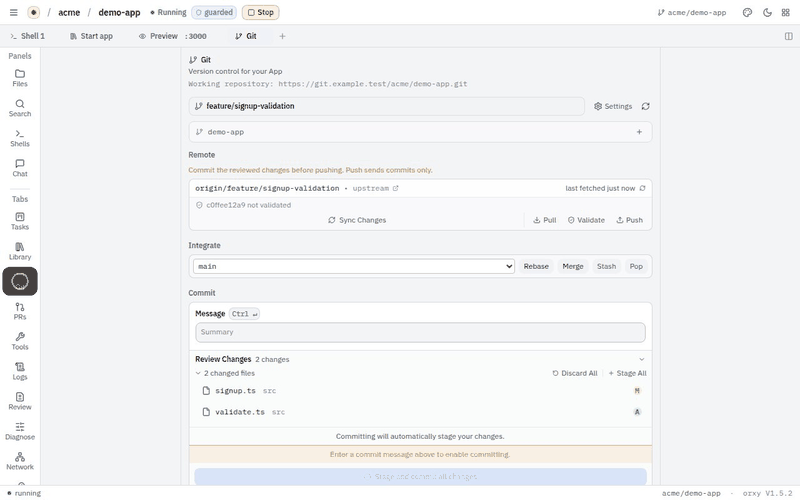Open the Diagnose sidebar item
The width and height of the screenshot is (800, 500).
click(20, 432)
